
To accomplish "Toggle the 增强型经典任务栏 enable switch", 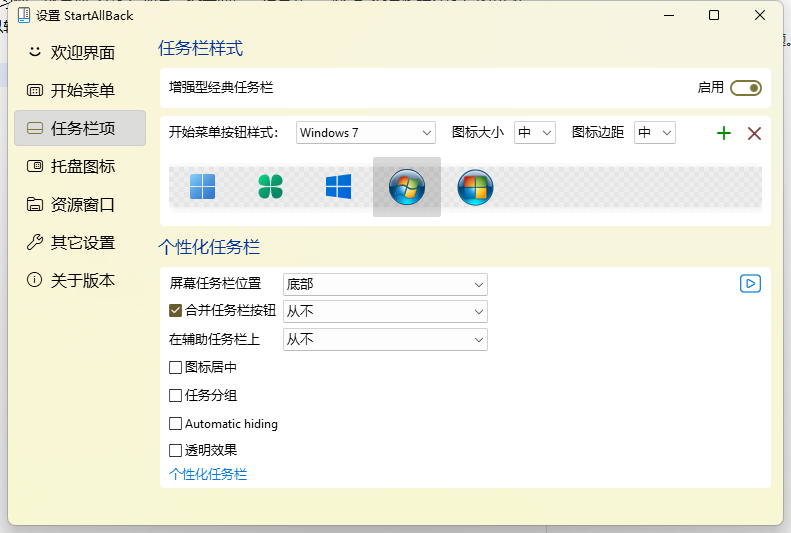I will click(x=745, y=88).
